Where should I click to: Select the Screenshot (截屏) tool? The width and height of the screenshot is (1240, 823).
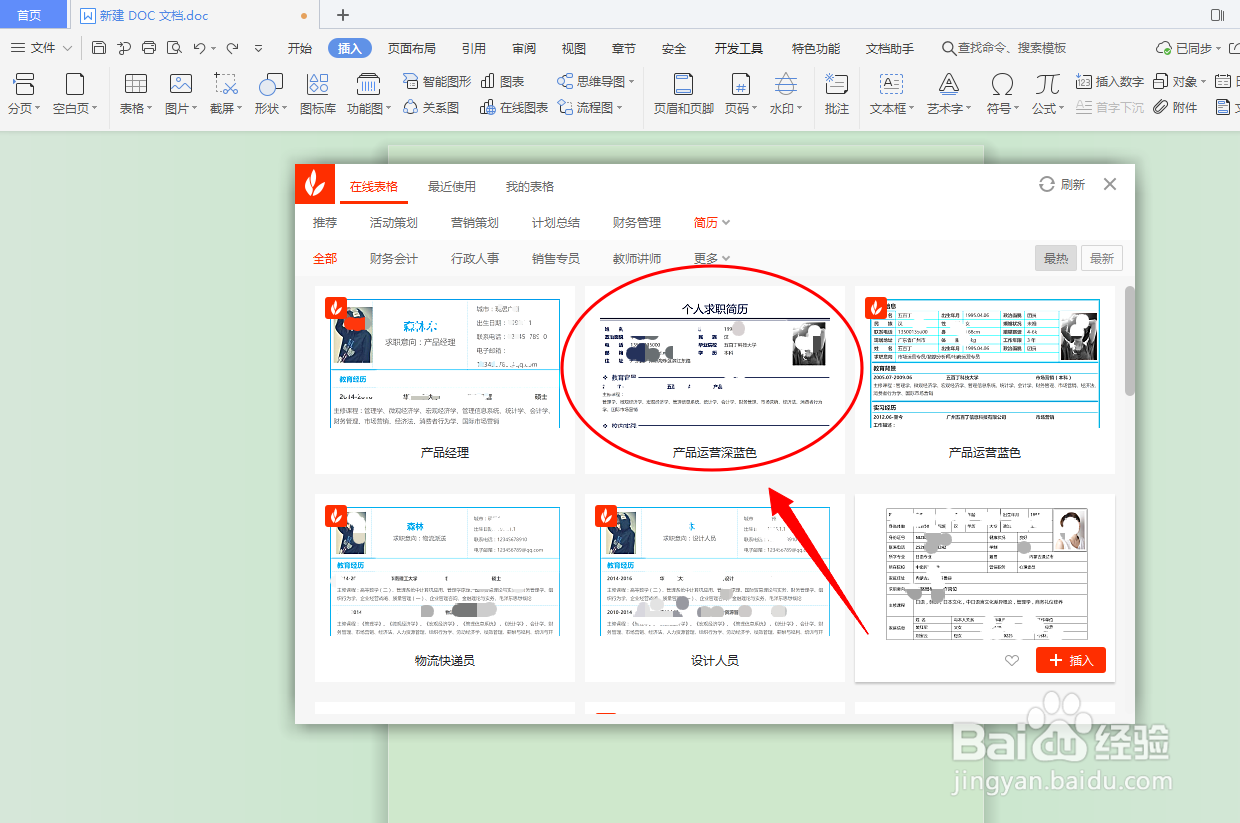(226, 94)
